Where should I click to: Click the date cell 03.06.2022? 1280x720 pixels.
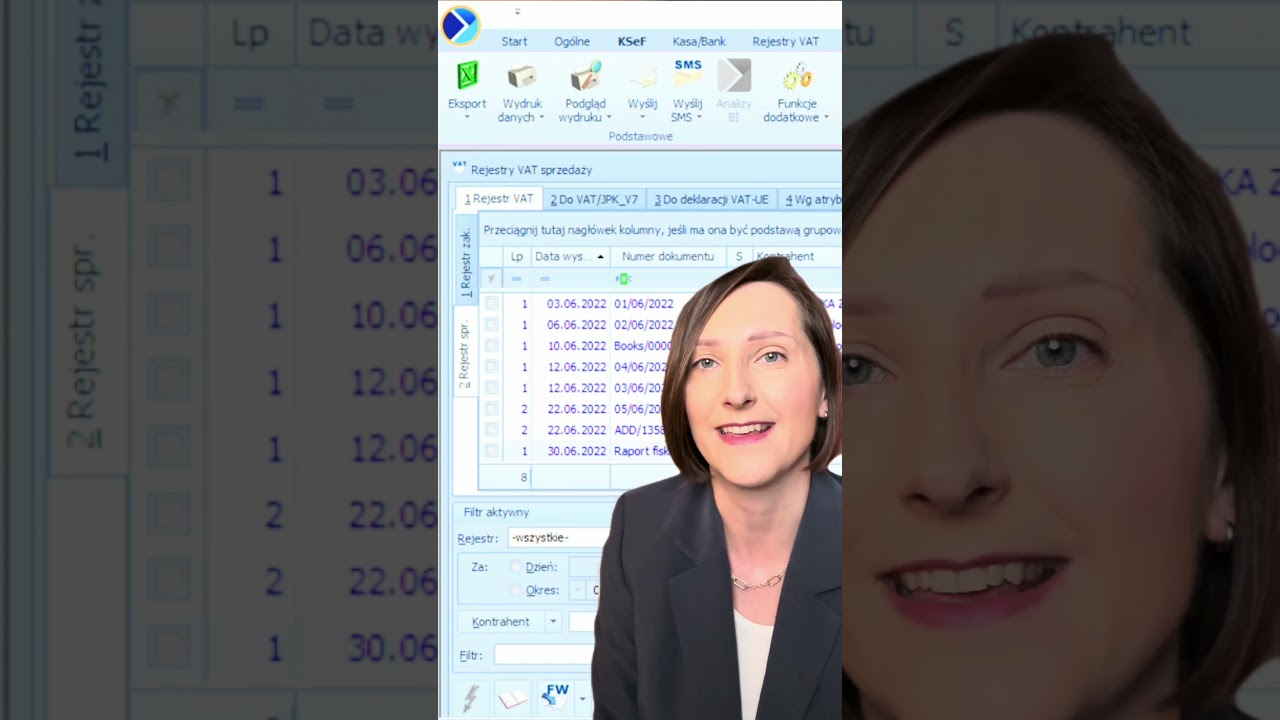tap(570, 303)
